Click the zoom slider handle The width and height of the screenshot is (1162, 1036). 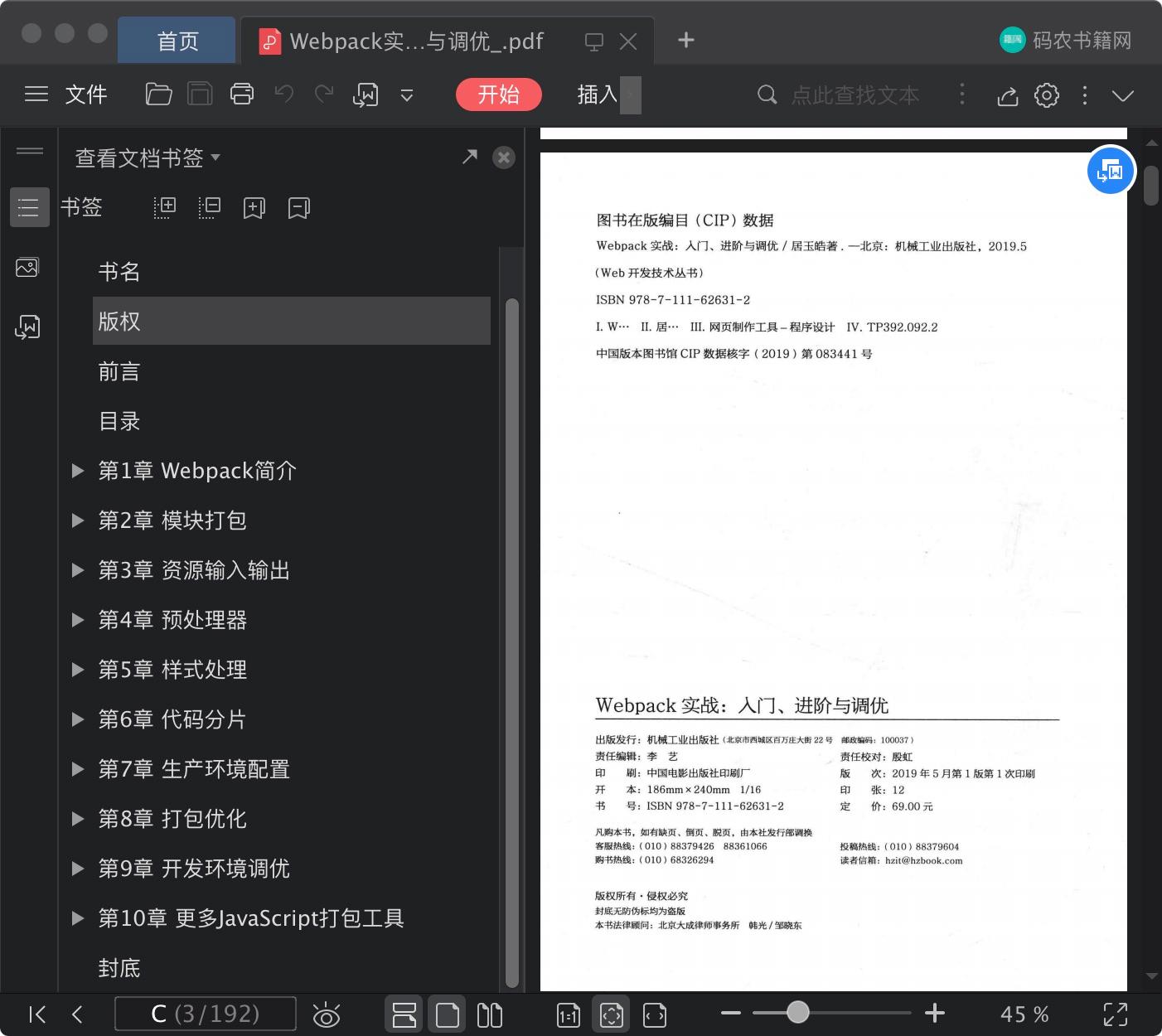click(x=797, y=1012)
